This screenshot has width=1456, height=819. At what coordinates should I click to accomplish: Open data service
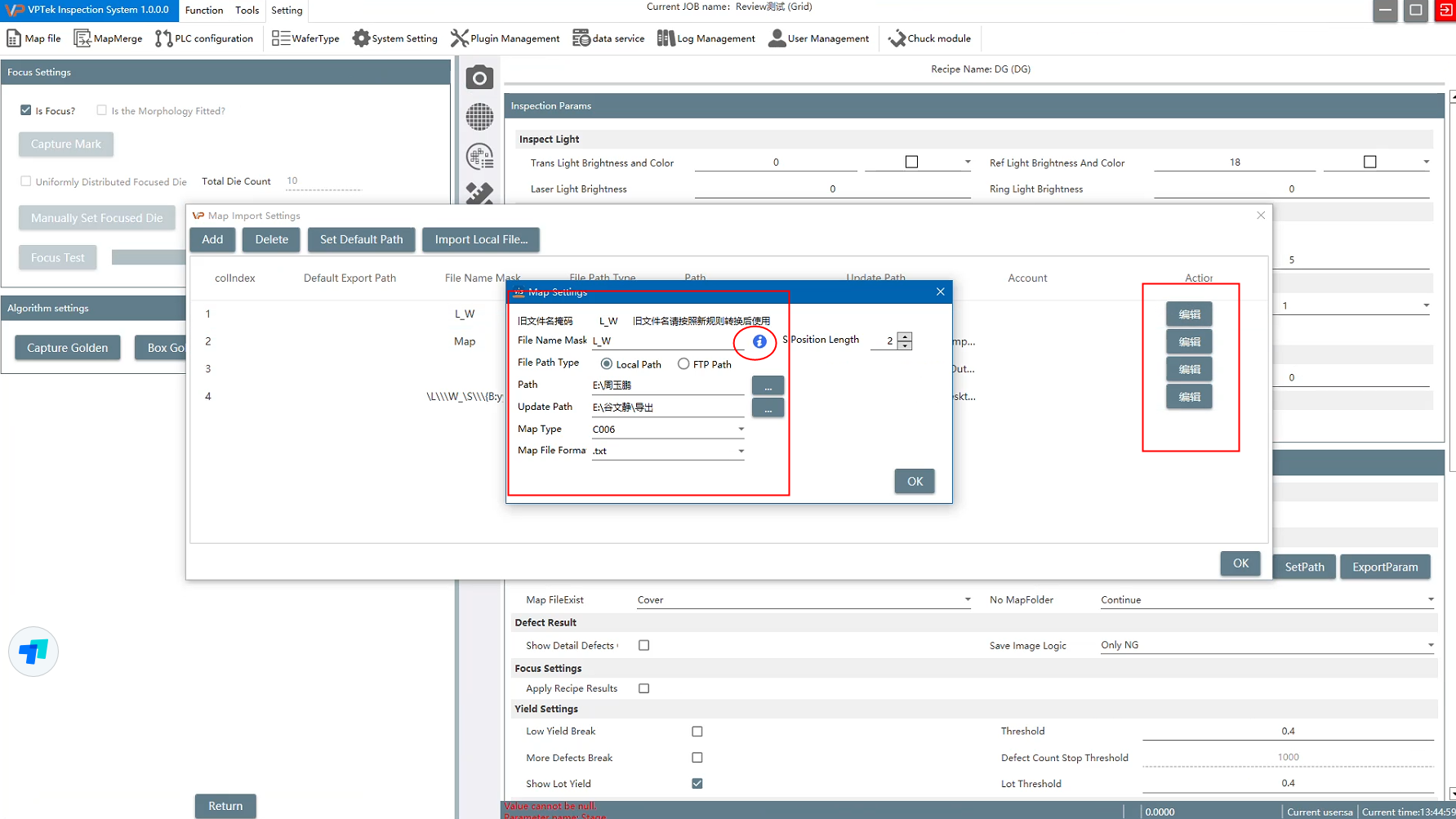click(x=608, y=38)
